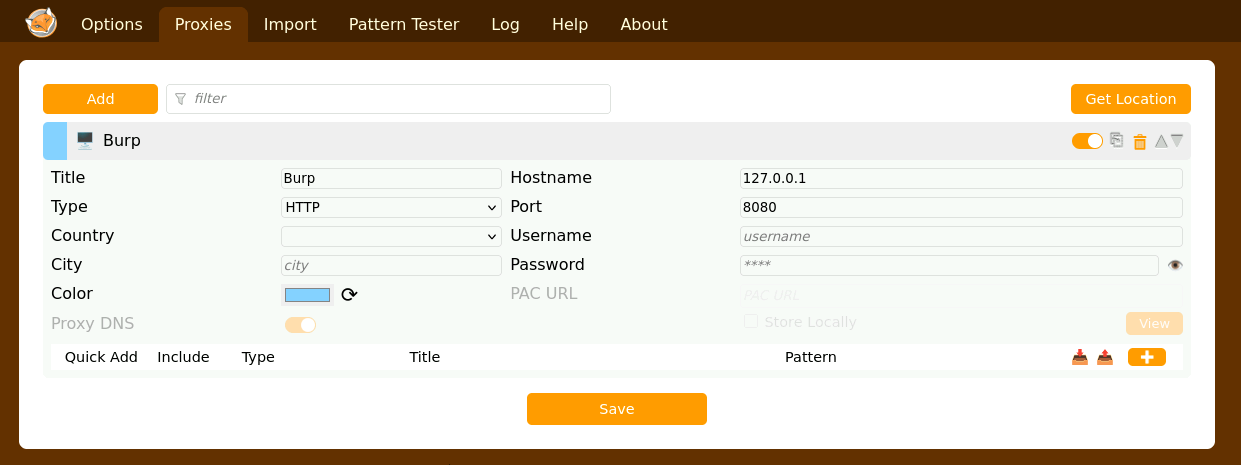Click the FoxyProxy fox logo

[41, 22]
